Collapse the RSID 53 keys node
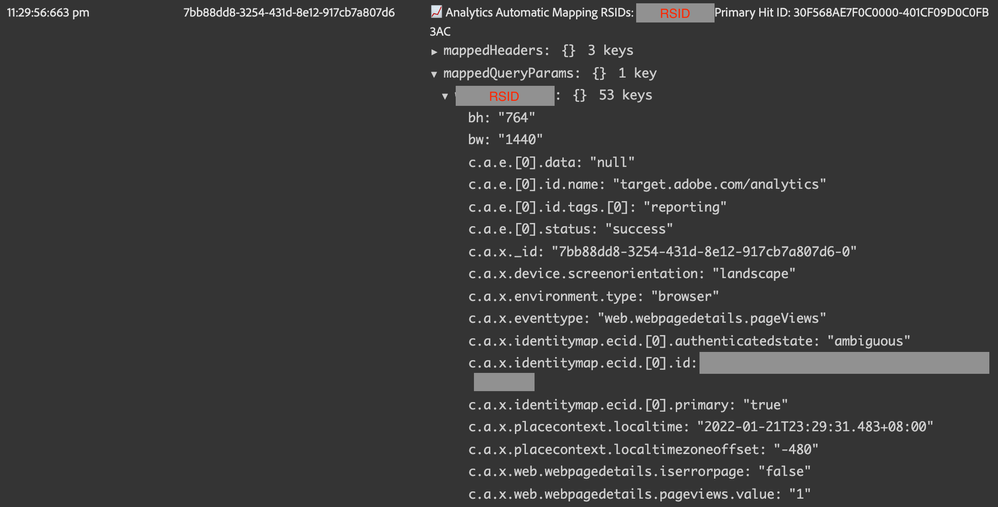The height and width of the screenshot is (507, 998). [x=445, y=97]
